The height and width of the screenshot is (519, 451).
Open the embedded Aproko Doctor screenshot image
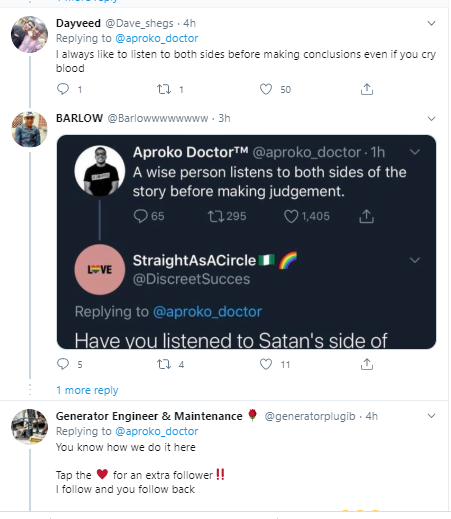(246, 242)
